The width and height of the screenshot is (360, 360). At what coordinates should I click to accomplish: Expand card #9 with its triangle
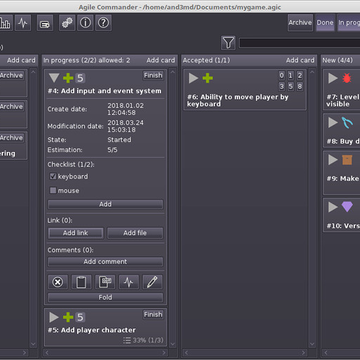coord(333,160)
